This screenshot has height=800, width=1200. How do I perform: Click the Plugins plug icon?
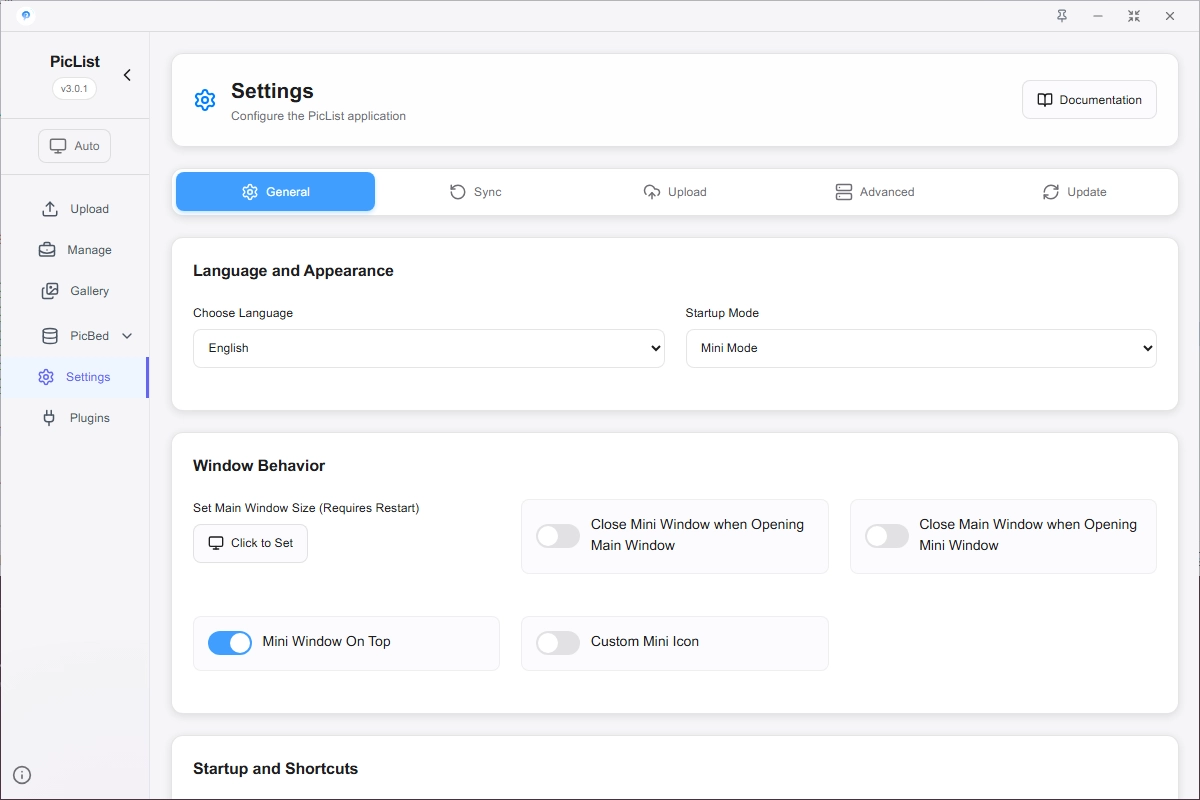pyautogui.click(x=49, y=418)
